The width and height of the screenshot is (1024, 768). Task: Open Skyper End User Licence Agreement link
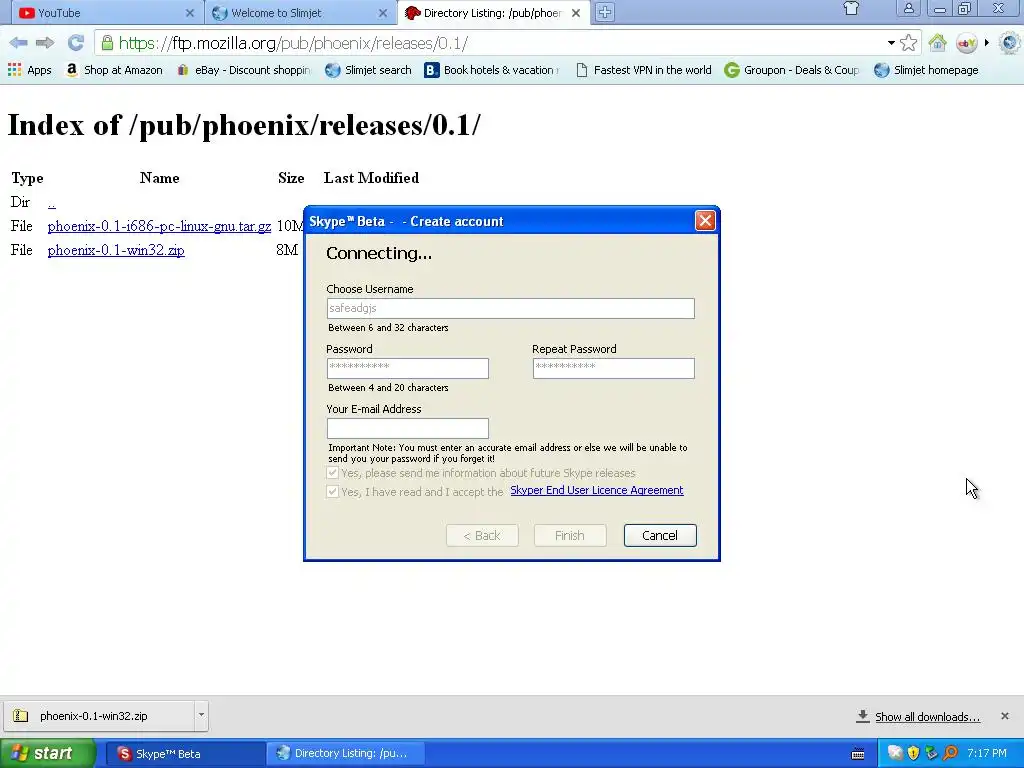pyautogui.click(x=597, y=490)
